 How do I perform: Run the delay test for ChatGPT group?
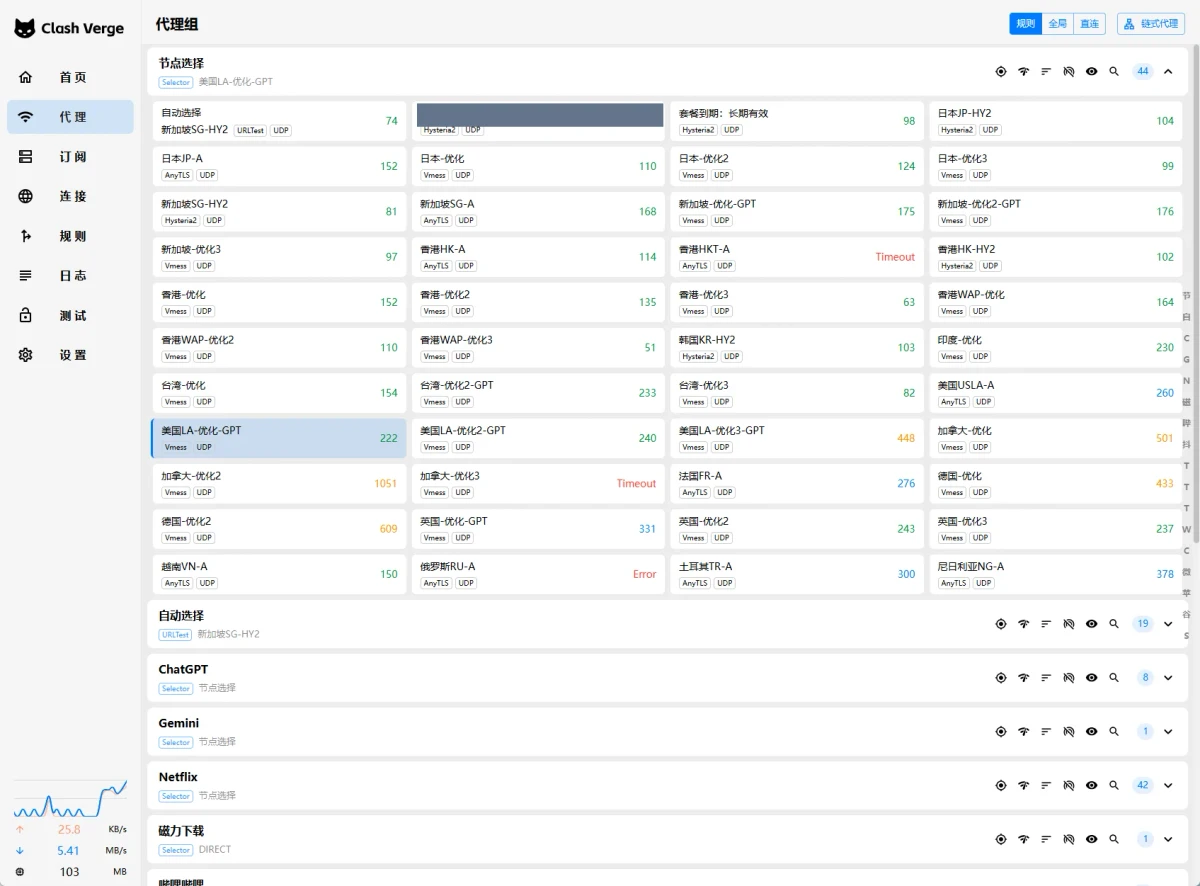(1023, 678)
